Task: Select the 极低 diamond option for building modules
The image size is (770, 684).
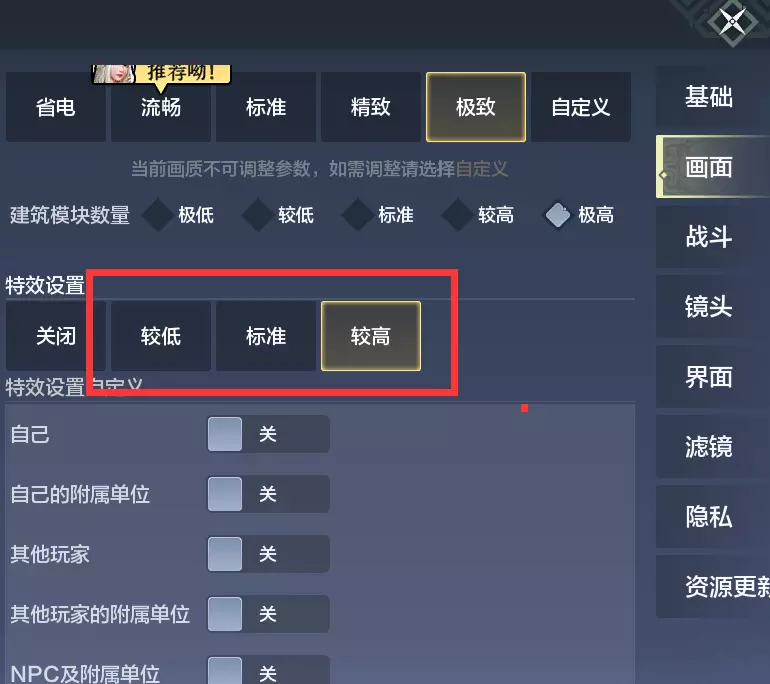Action: [158, 215]
